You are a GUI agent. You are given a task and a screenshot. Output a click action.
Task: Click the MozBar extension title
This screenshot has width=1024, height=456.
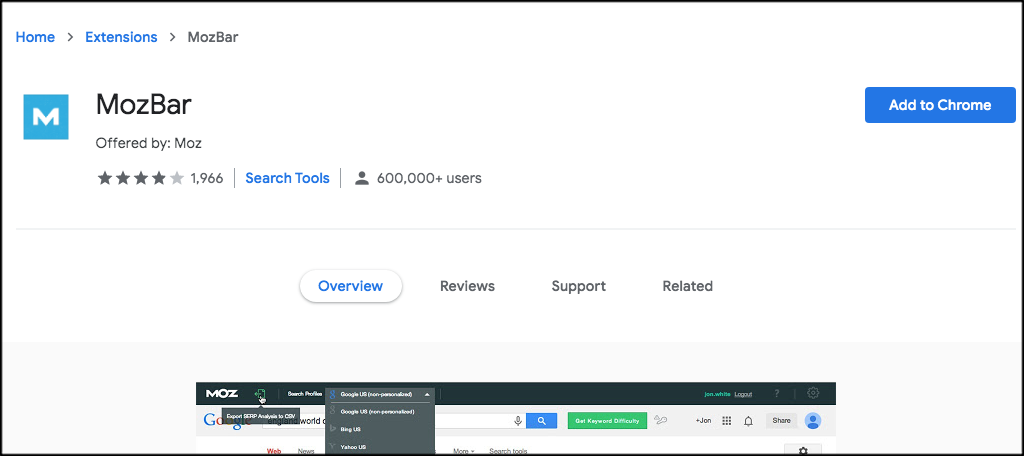click(144, 105)
